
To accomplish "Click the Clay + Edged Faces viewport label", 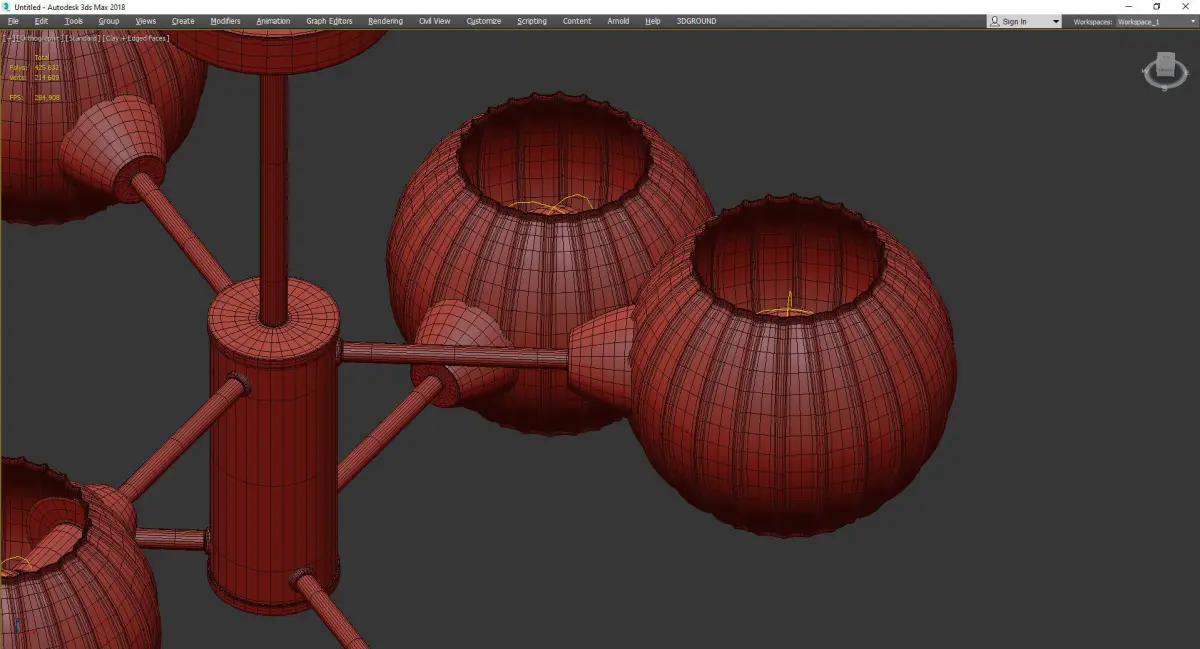I will coord(136,38).
